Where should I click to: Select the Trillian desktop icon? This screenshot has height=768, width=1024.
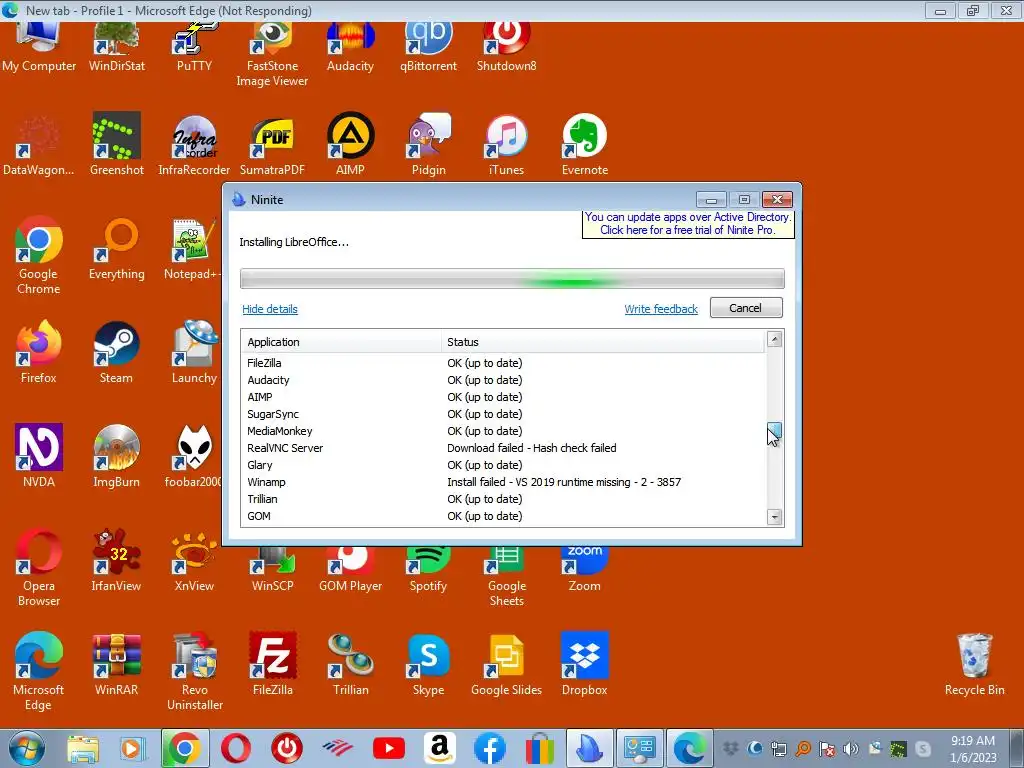tap(351, 664)
